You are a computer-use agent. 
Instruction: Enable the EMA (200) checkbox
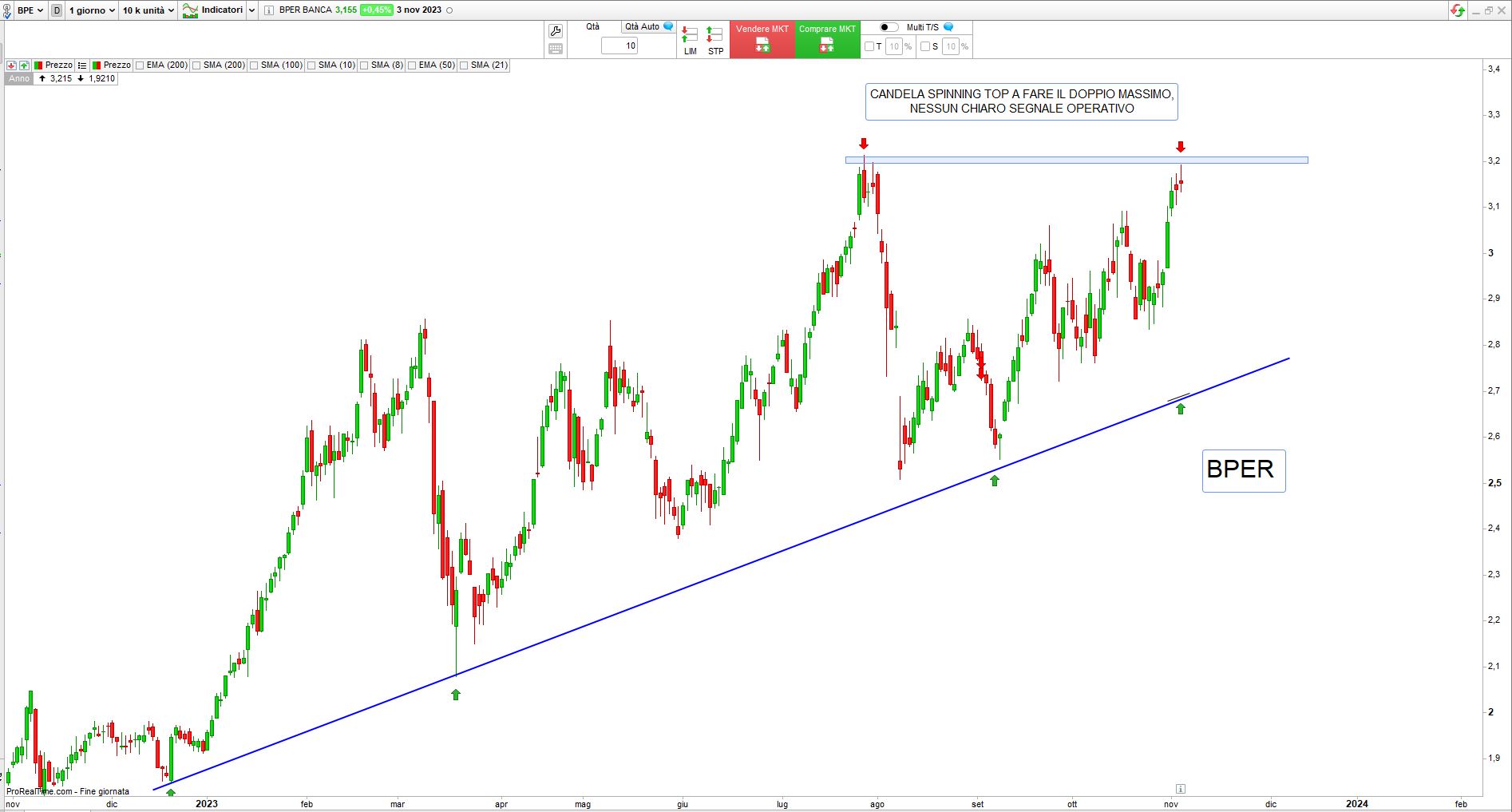(x=141, y=65)
